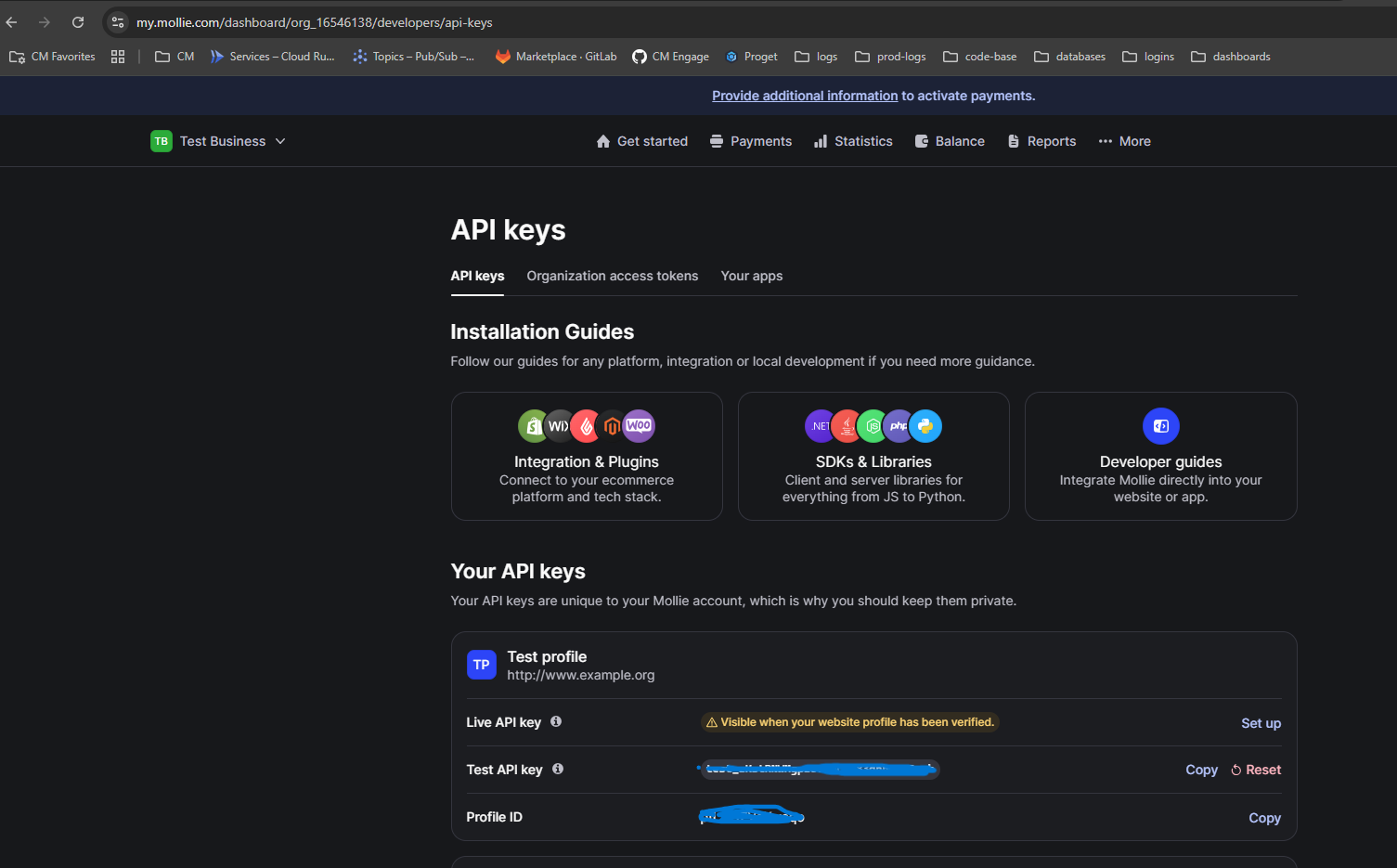Open the Proget bookmark
This screenshot has height=868, width=1397.
click(x=752, y=57)
